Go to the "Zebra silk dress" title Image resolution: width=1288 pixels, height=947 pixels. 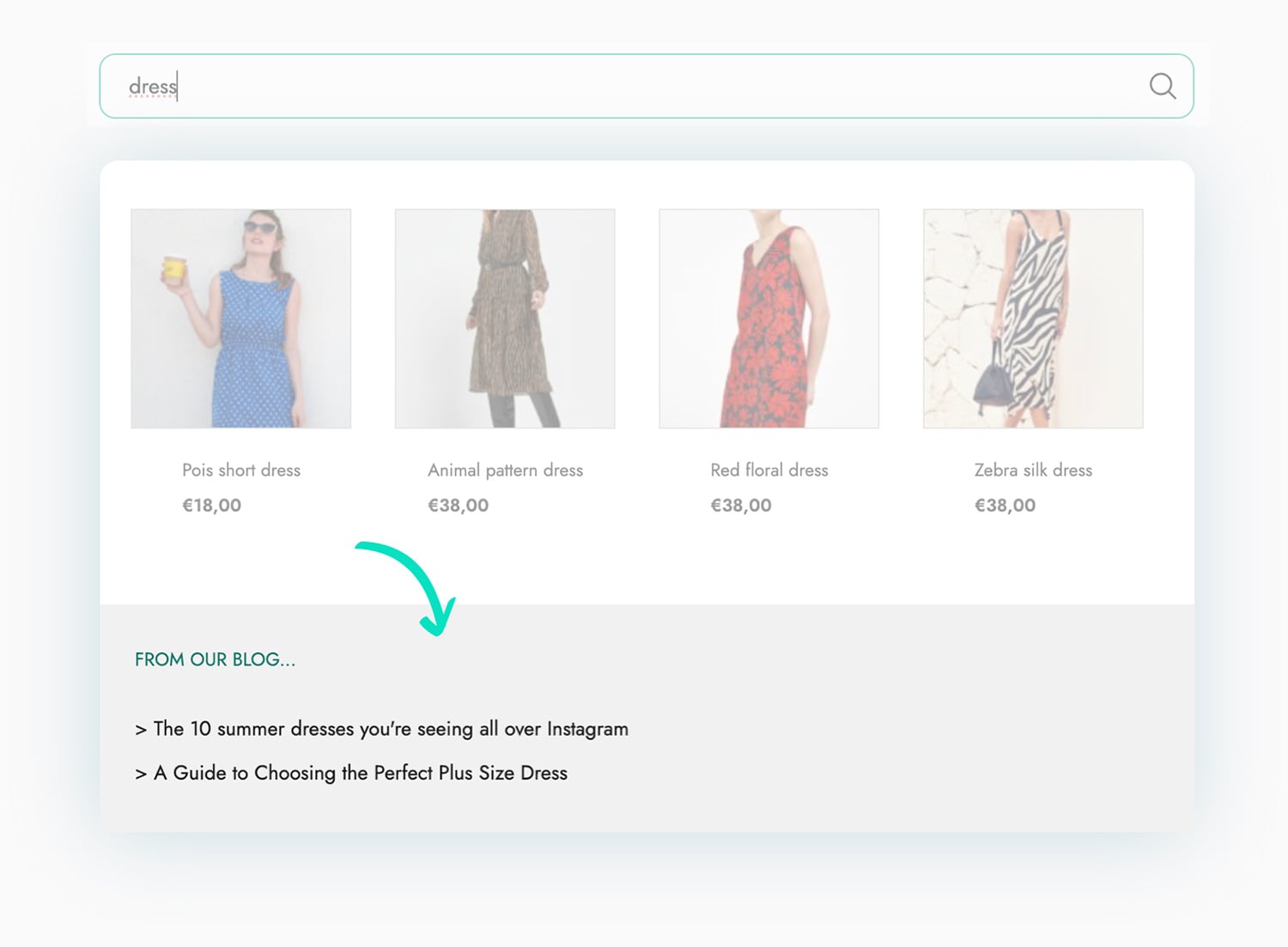click(x=1033, y=470)
